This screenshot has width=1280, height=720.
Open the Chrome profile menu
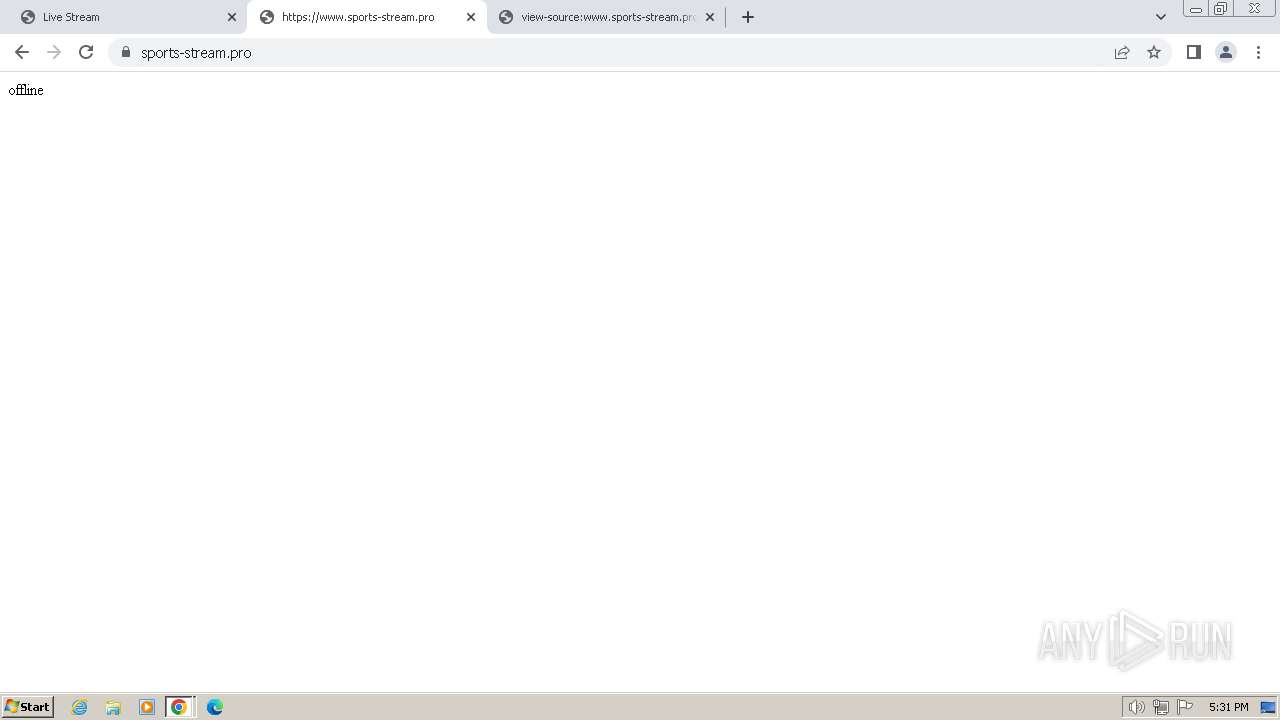click(1226, 52)
